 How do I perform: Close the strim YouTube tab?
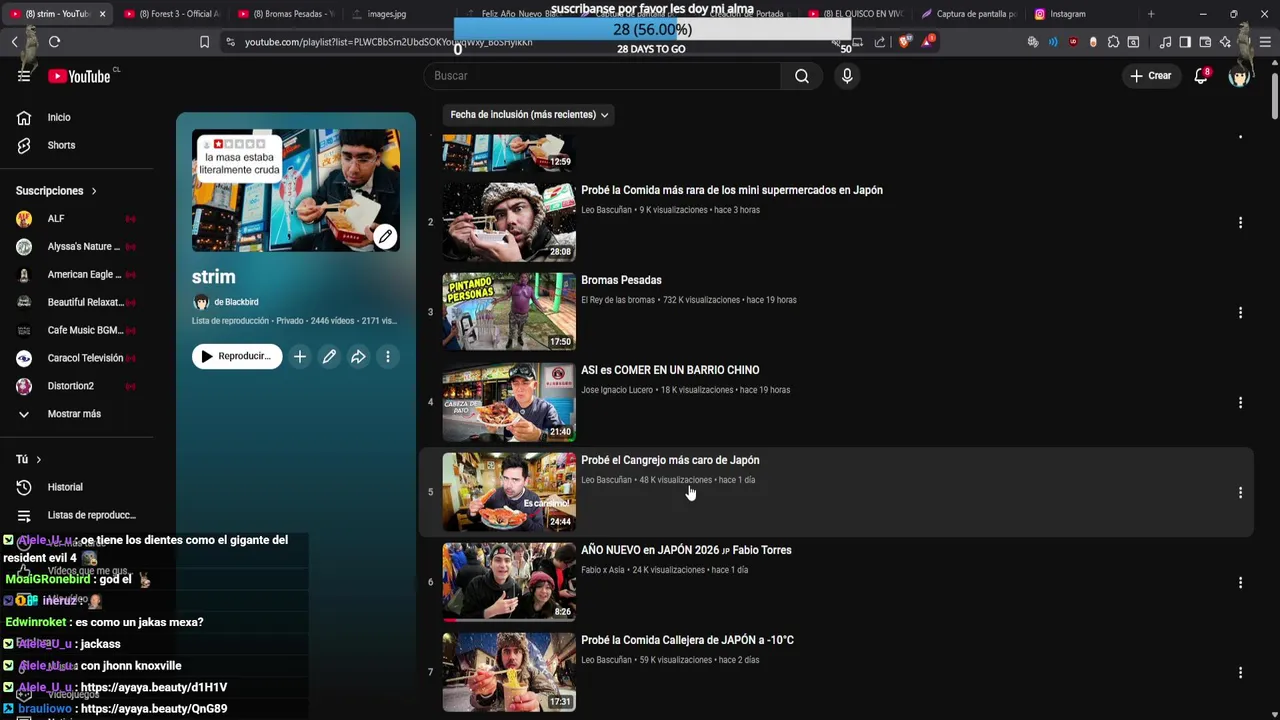tap(102, 14)
